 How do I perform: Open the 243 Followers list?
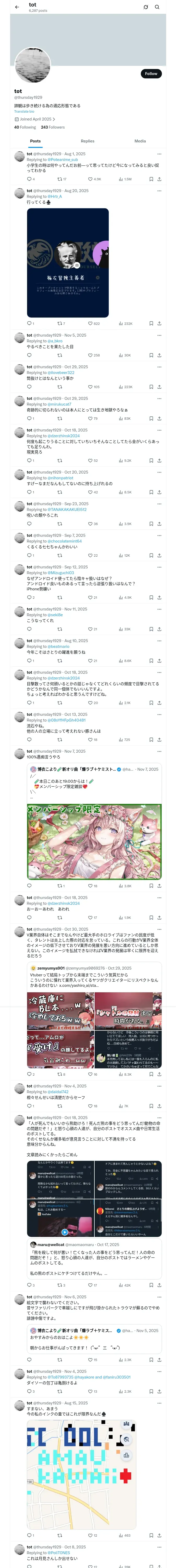click(x=53, y=127)
